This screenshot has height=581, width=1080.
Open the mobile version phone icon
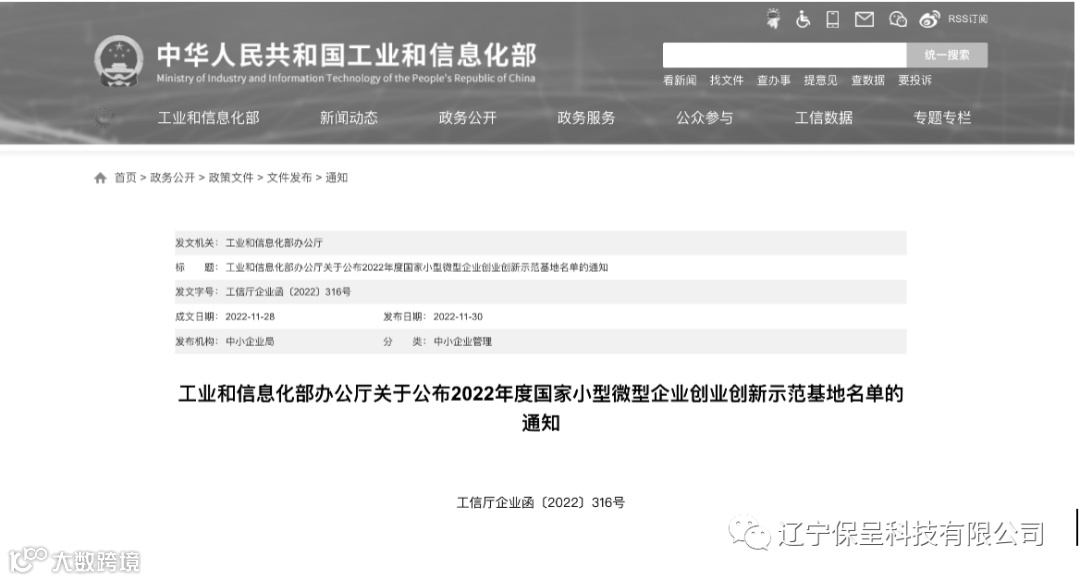coord(833,19)
